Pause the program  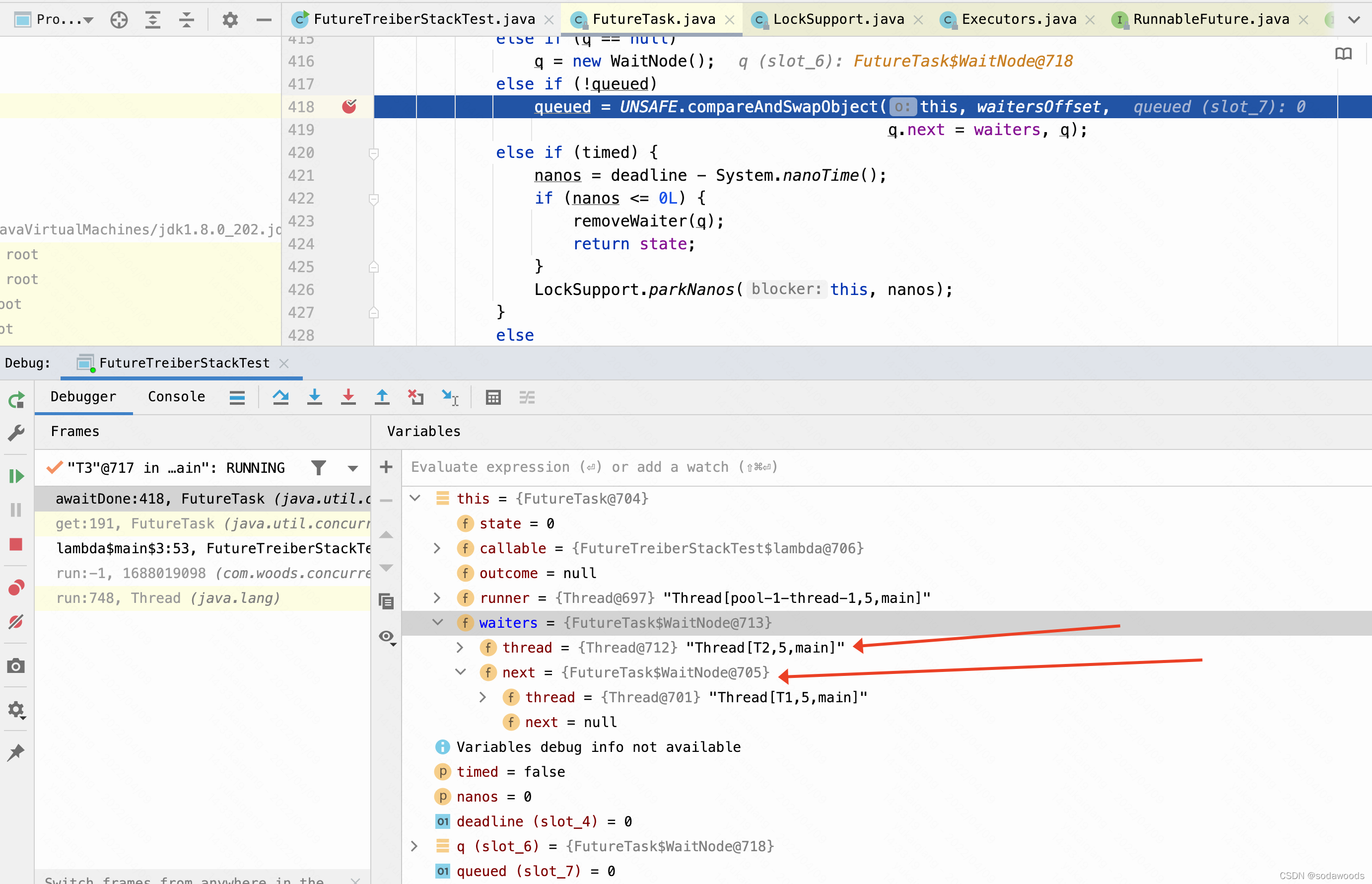point(16,510)
